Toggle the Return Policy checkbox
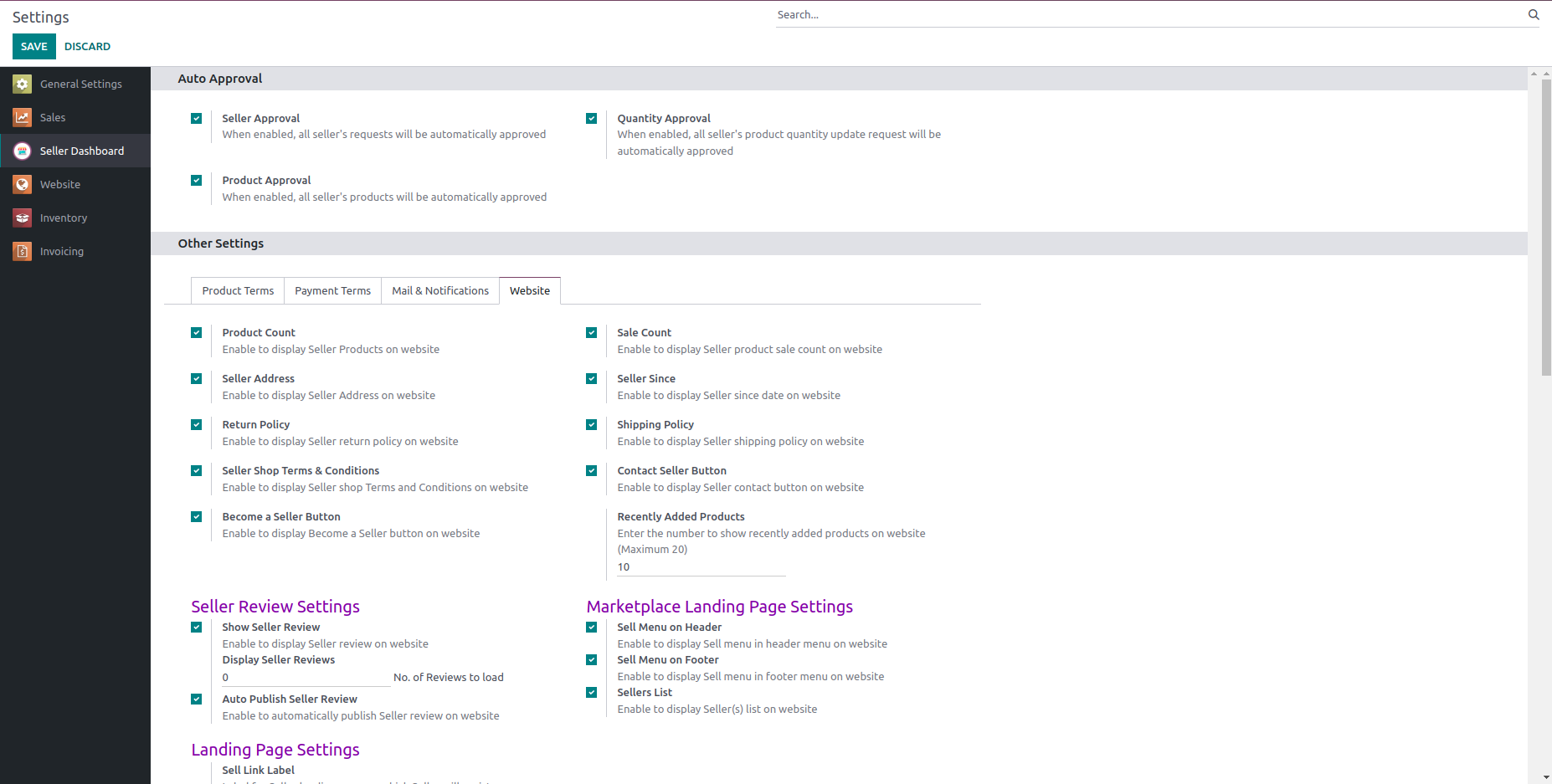This screenshot has width=1552, height=784. click(x=197, y=425)
